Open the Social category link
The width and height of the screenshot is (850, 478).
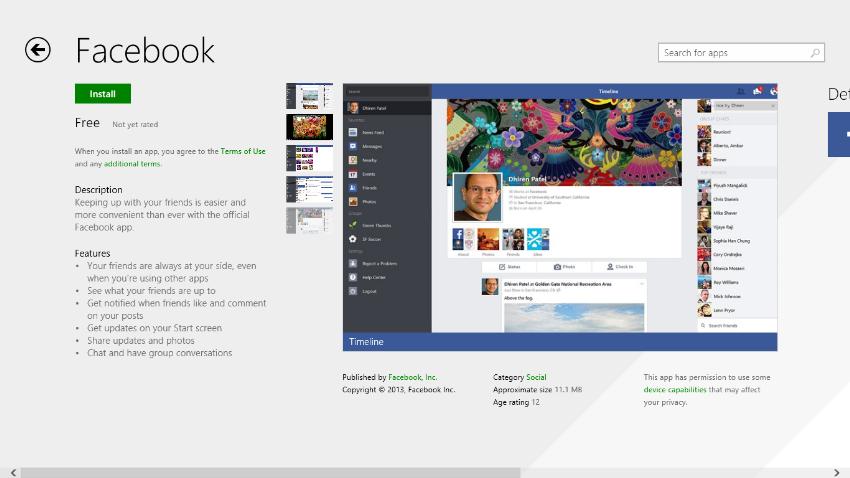click(536, 377)
